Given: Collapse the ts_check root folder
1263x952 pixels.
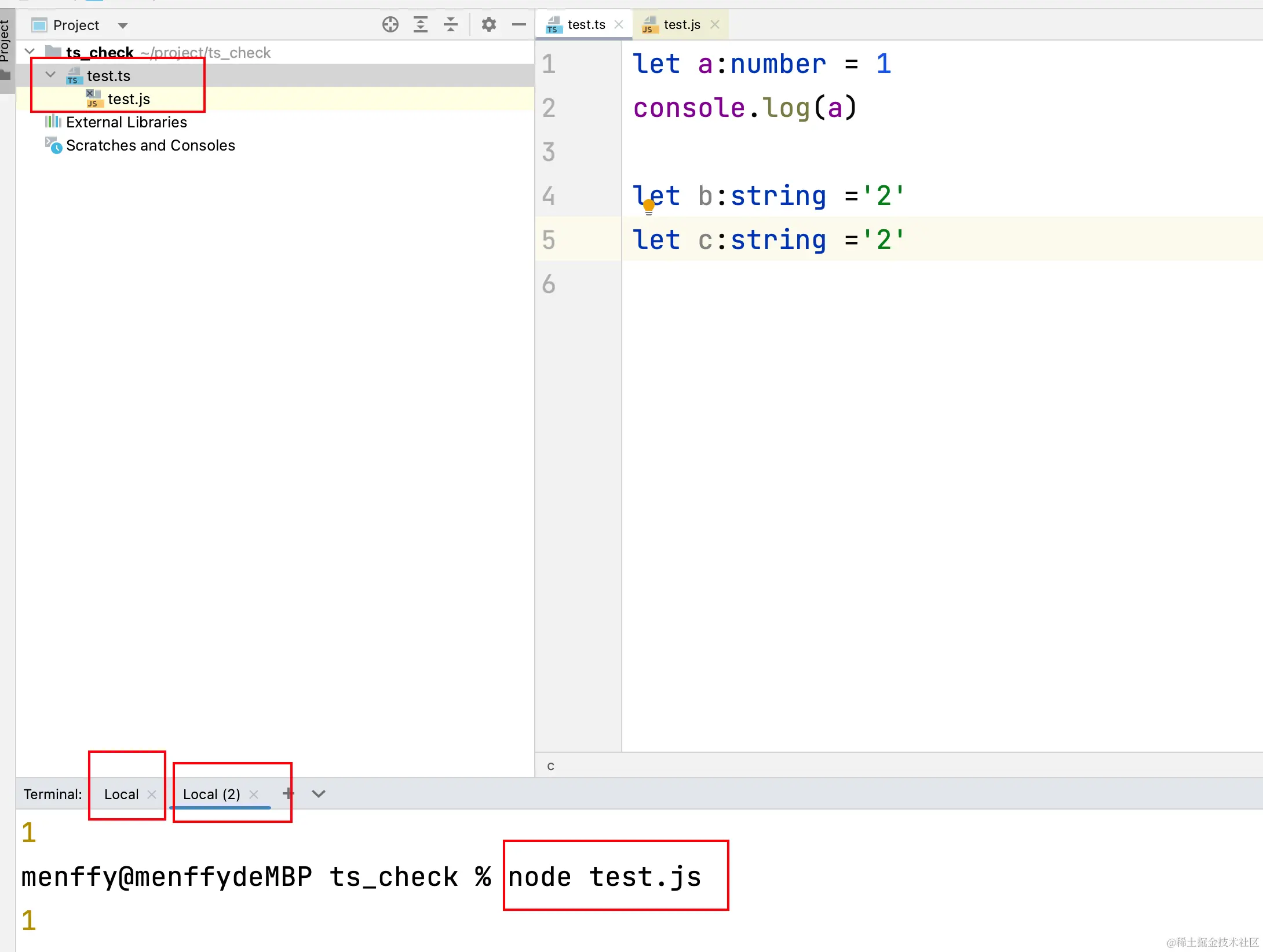Looking at the screenshot, I should coord(30,52).
